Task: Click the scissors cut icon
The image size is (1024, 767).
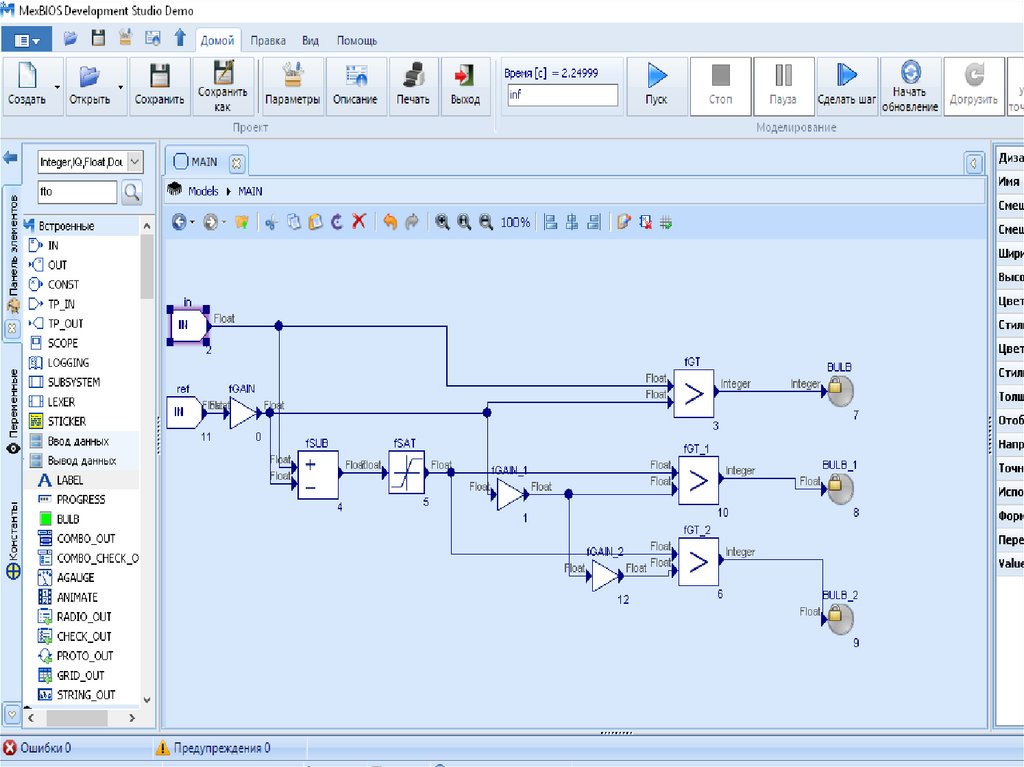Action: 270,222
